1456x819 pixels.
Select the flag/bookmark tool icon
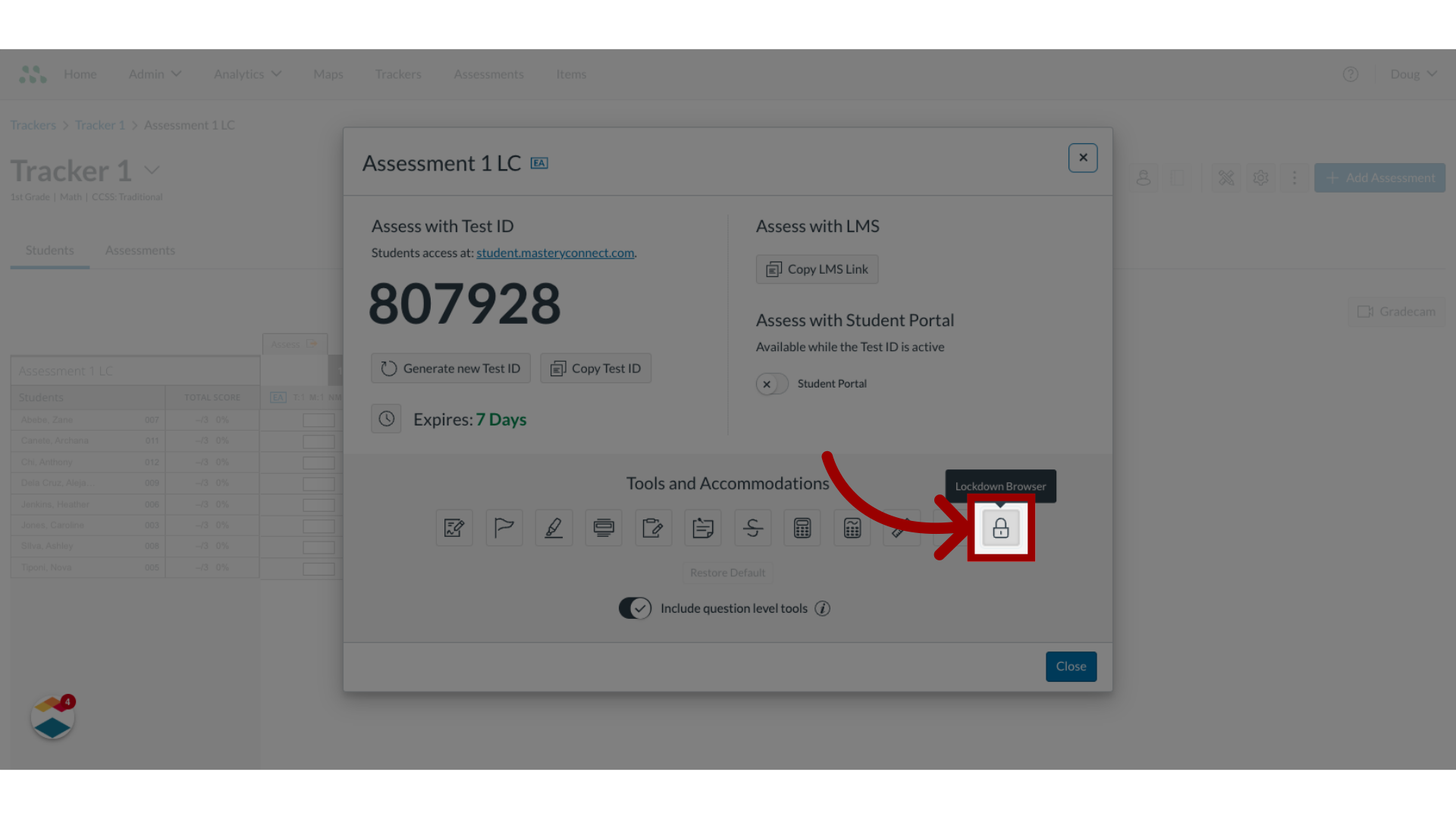504,527
